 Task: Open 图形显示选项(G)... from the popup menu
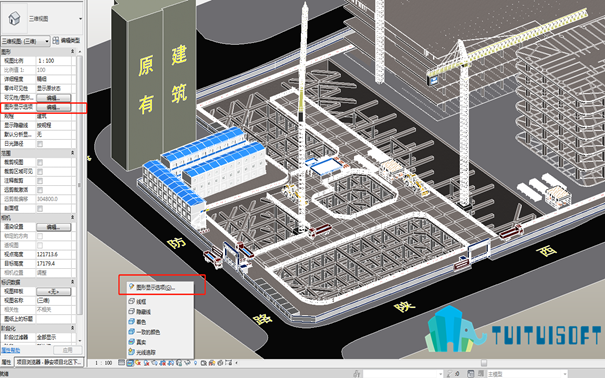pyautogui.click(x=155, y=287)
